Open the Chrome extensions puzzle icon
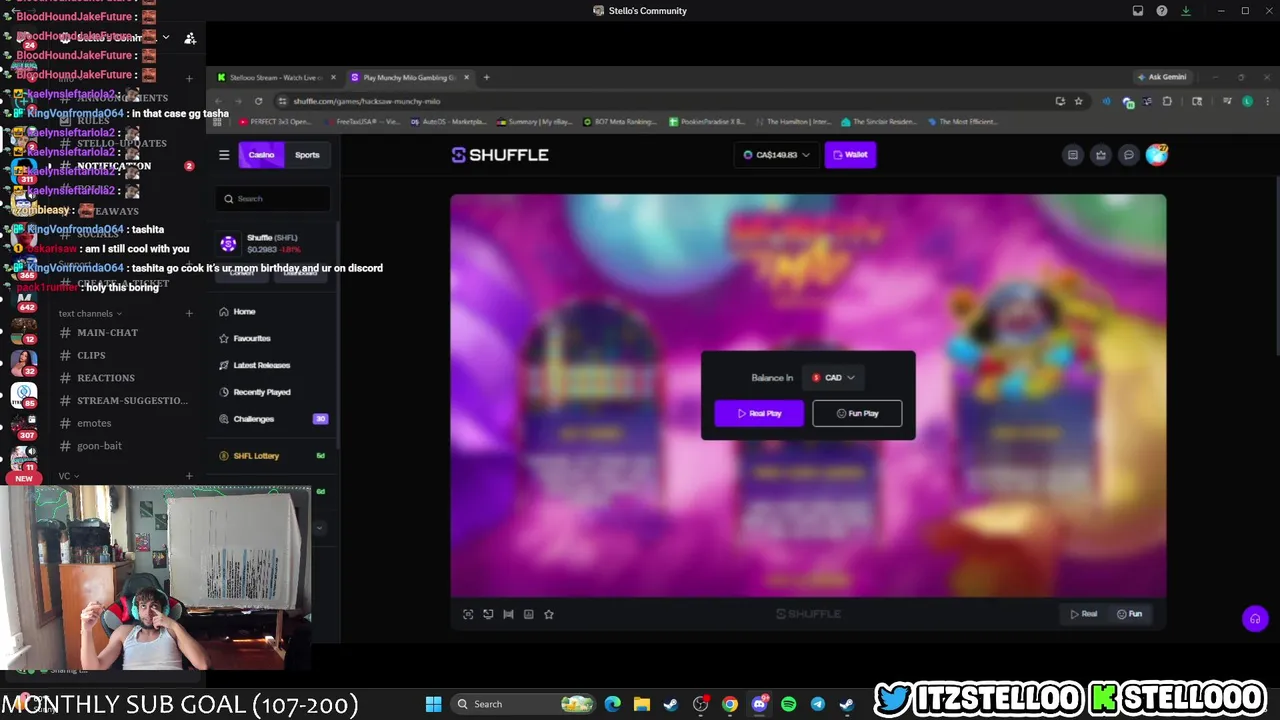 (1167, 101)
